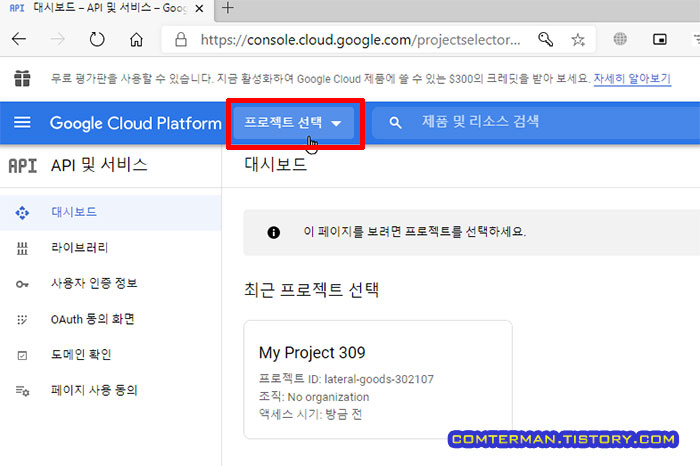
Task: Select 대시보드 in the sidebar
Action: tap(110, 212)
